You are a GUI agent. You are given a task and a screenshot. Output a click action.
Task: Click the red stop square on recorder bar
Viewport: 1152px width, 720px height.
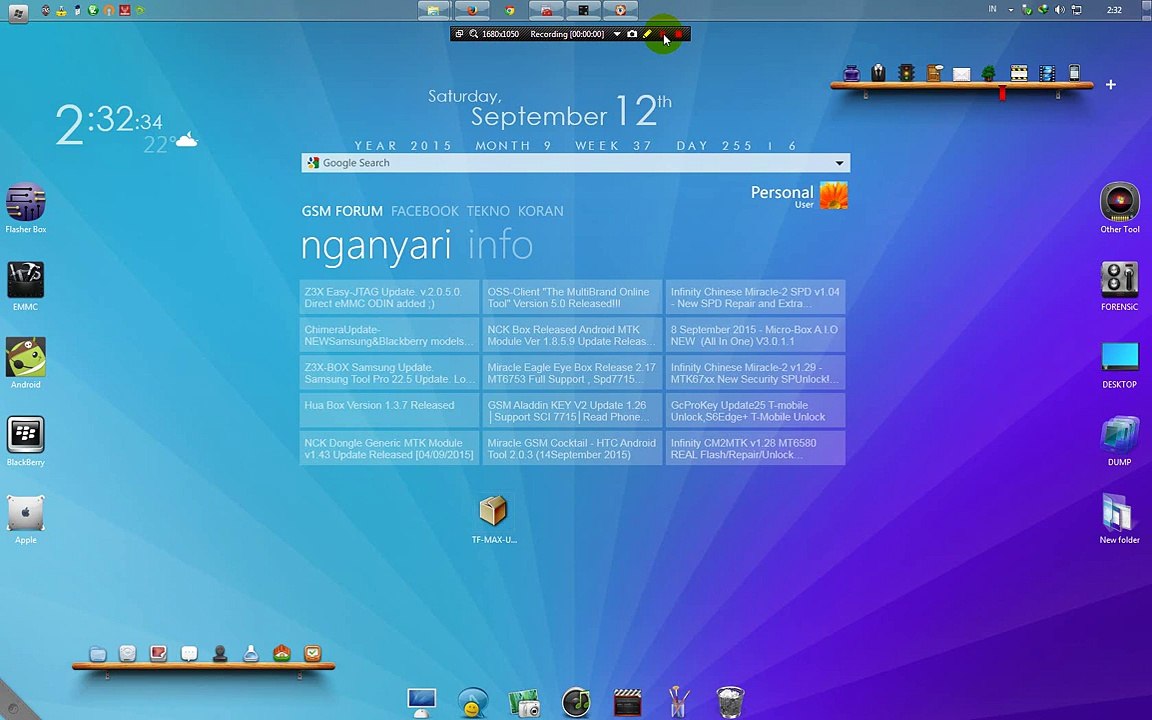679,34
